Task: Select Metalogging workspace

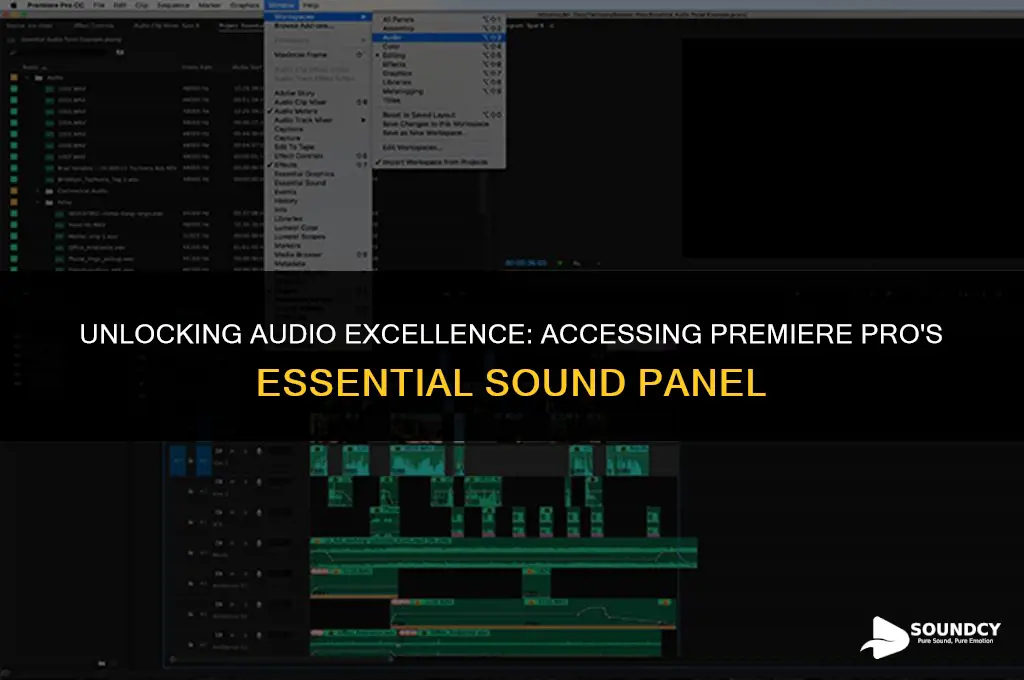Action: [439, 91]
